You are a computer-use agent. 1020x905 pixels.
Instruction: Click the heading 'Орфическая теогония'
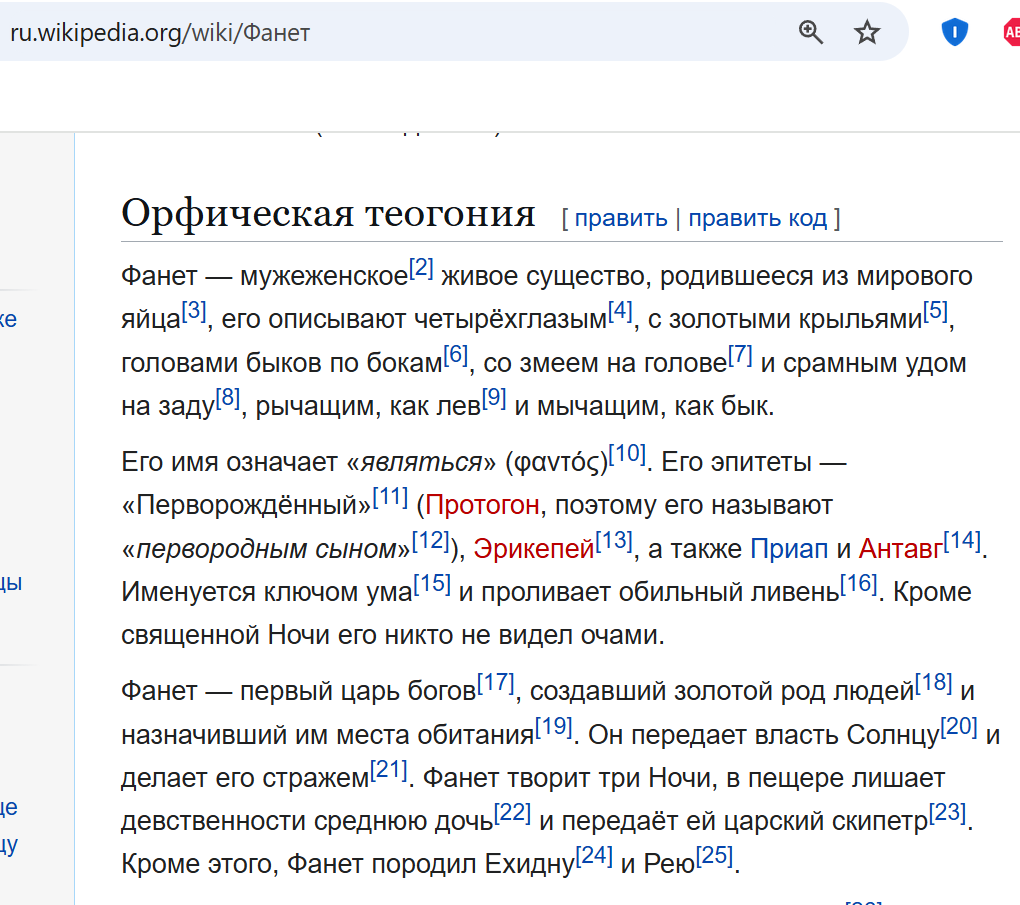328,213
